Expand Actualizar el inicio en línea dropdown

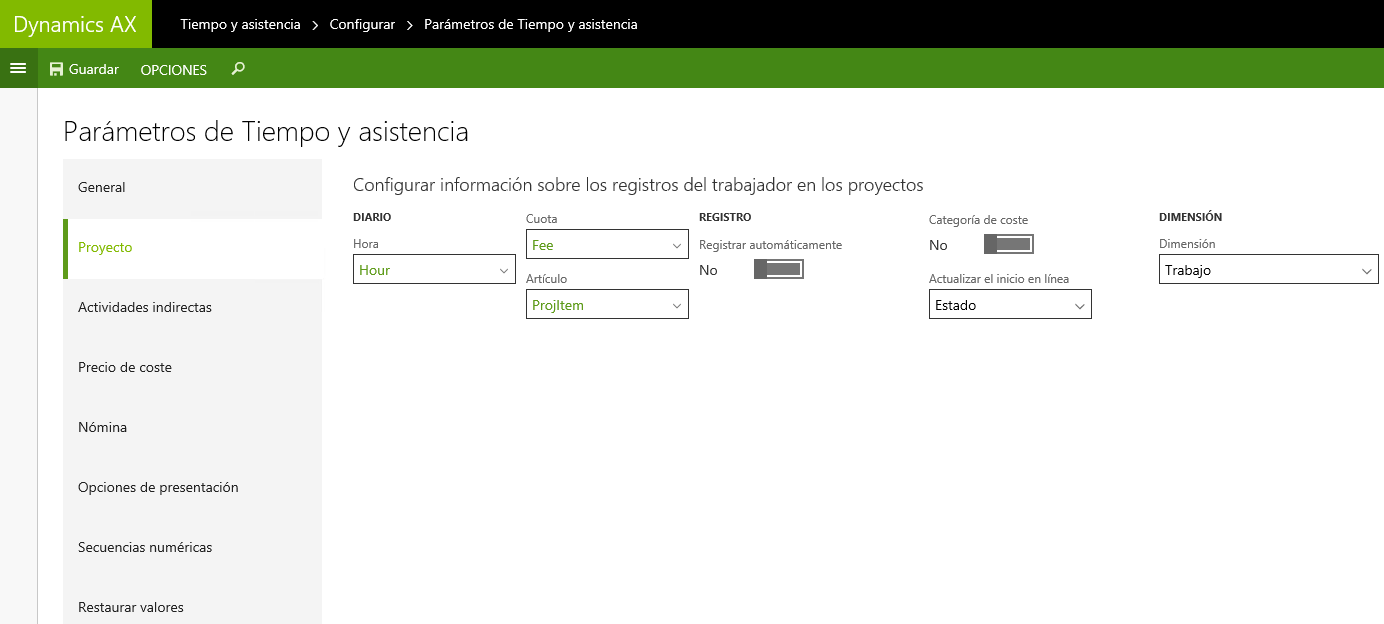1080,306
